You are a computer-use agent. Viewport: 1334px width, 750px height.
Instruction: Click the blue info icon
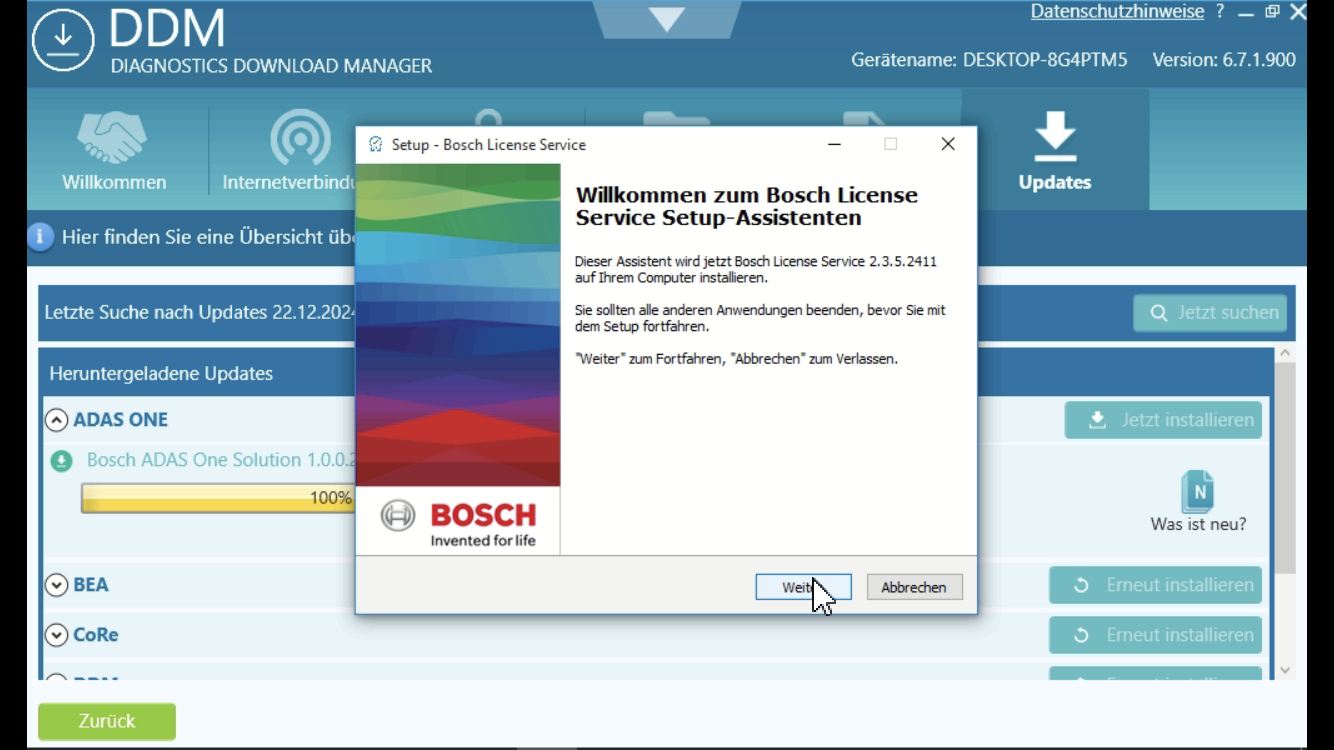click(x=40, y=237)
